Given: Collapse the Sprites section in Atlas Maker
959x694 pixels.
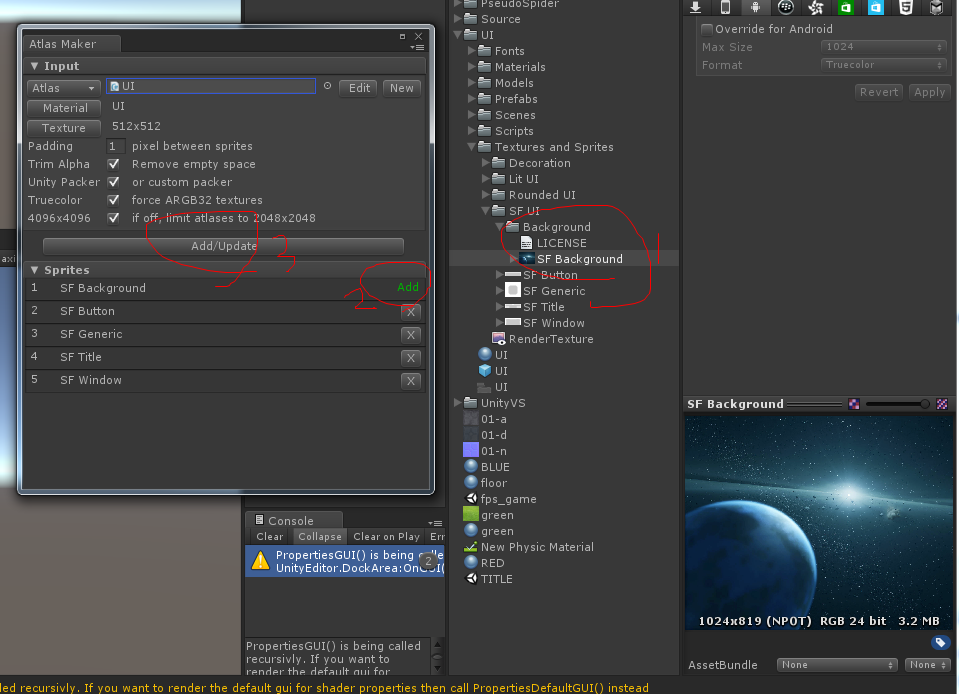Looking at the screenshot, I should point(34,270).
